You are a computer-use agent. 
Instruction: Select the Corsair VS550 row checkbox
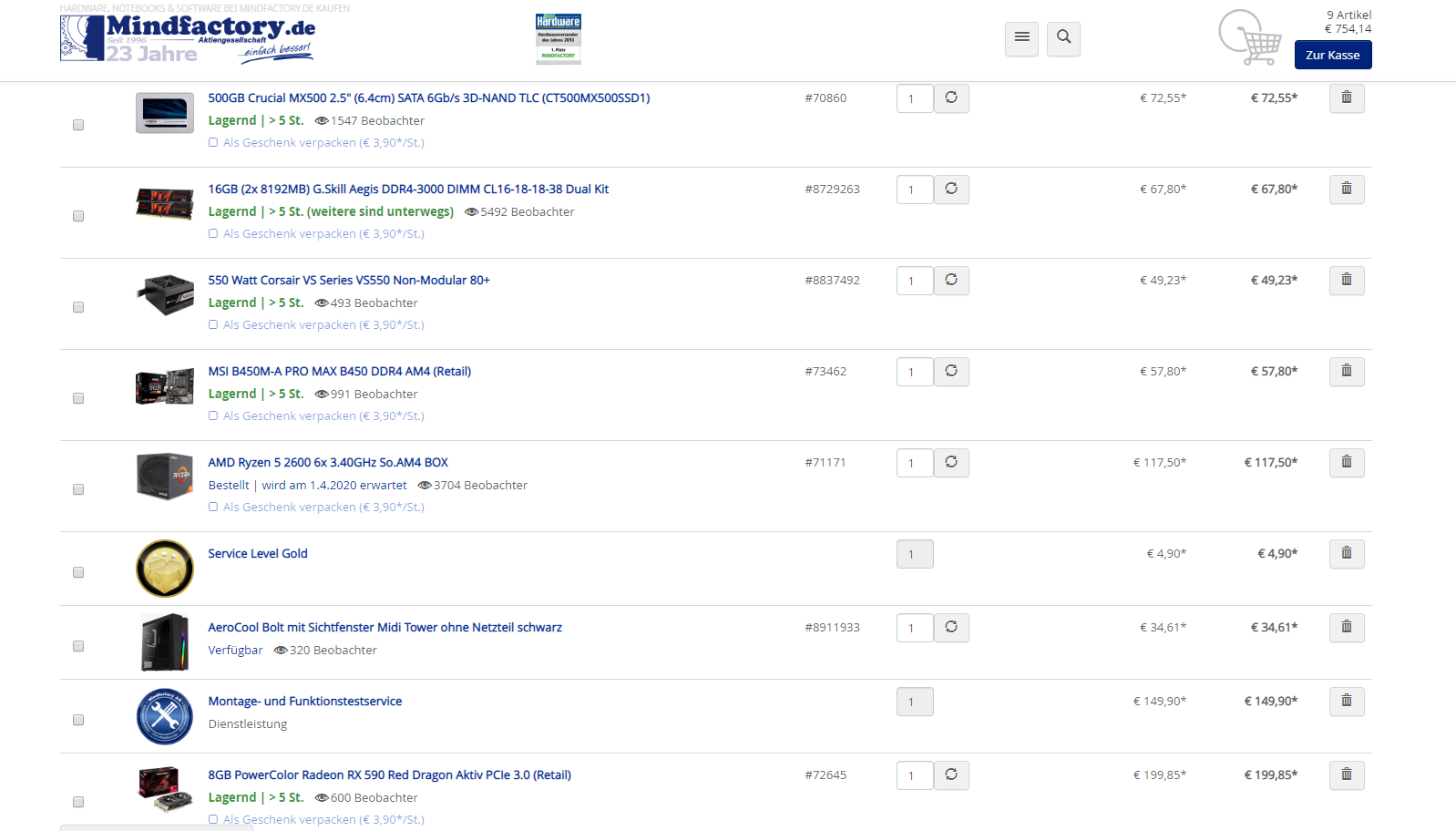point(78,307)
